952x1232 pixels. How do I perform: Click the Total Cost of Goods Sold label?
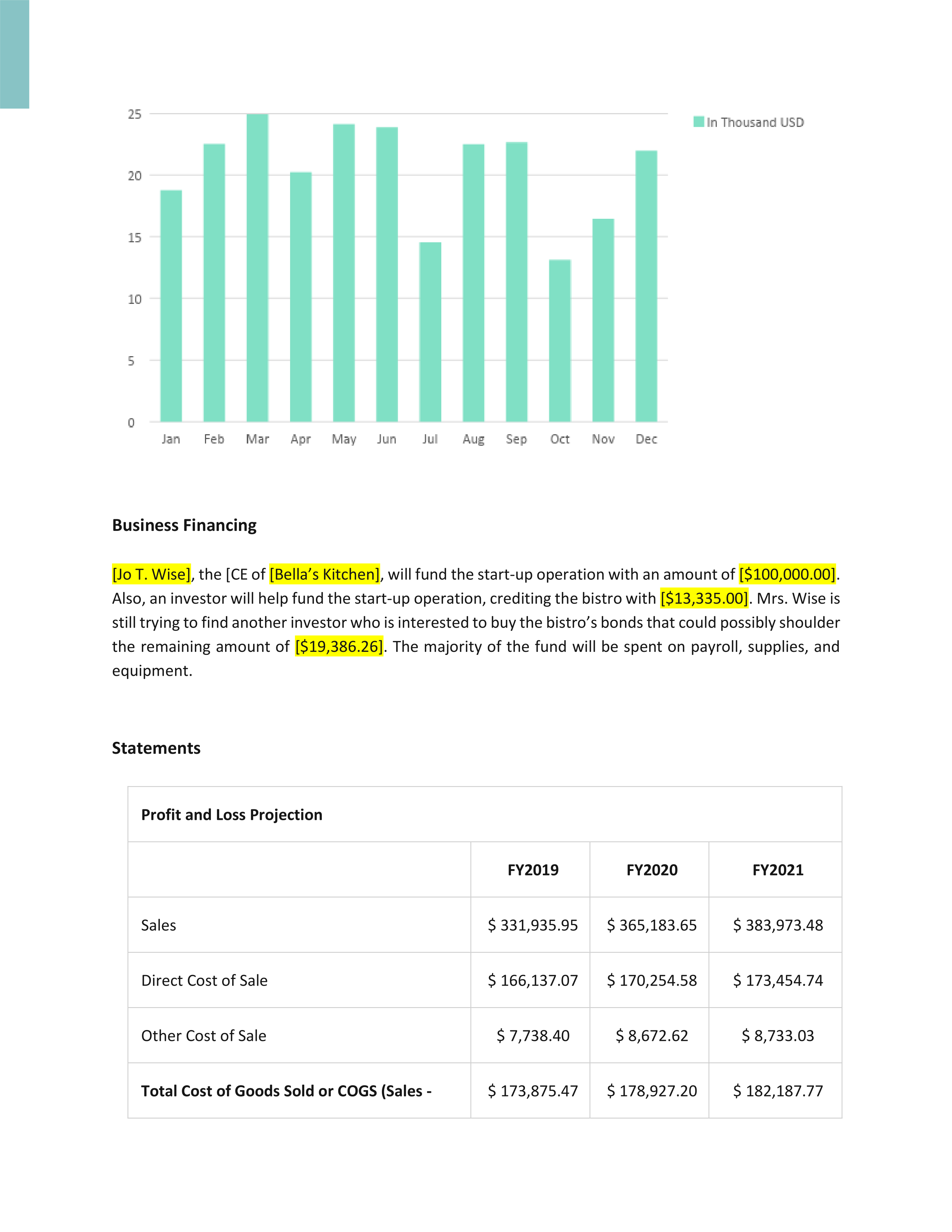point(286,1091)
